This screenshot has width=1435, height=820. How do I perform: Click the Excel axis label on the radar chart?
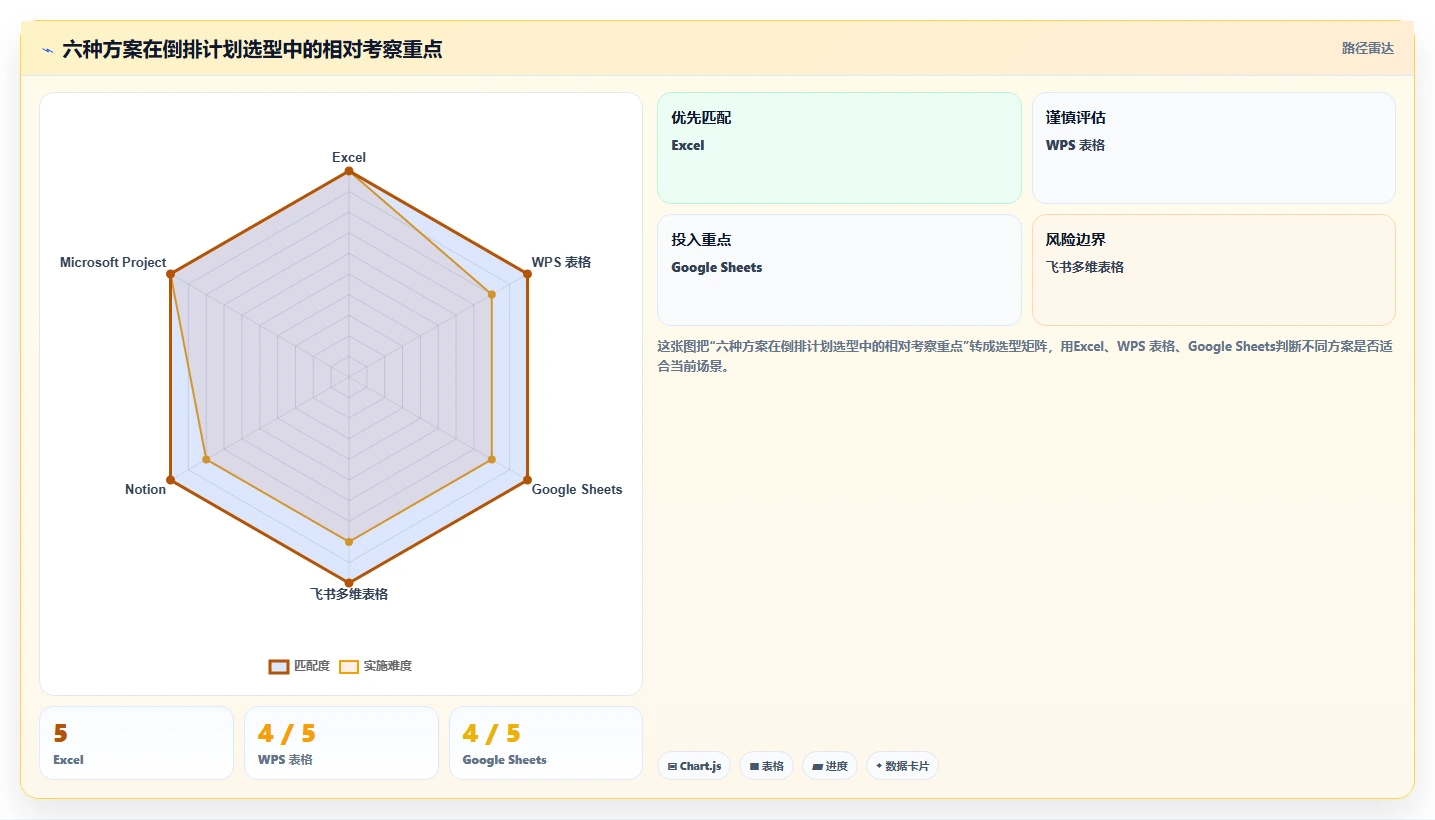pos(349,157)
